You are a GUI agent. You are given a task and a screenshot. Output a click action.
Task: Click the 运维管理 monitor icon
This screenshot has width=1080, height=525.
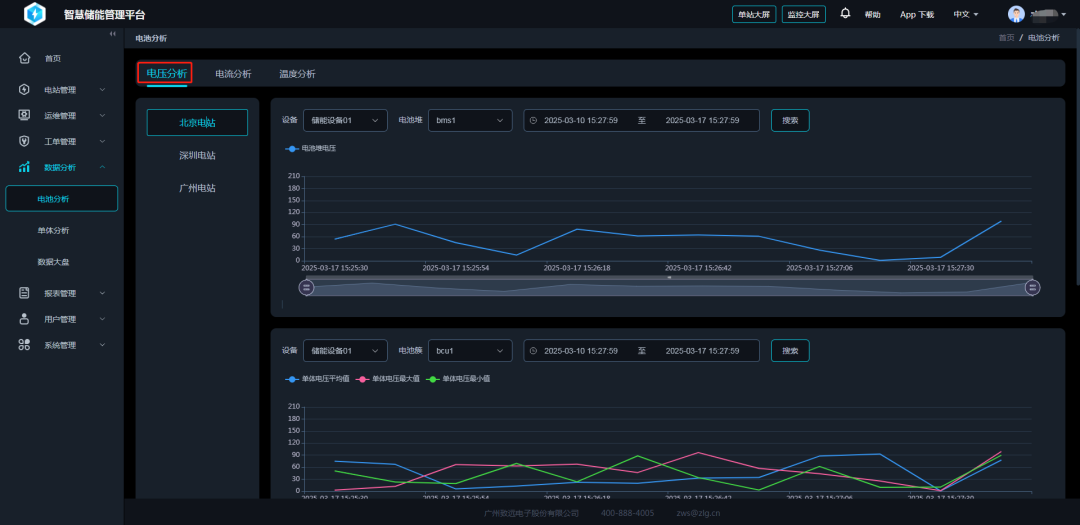[25, 115]
